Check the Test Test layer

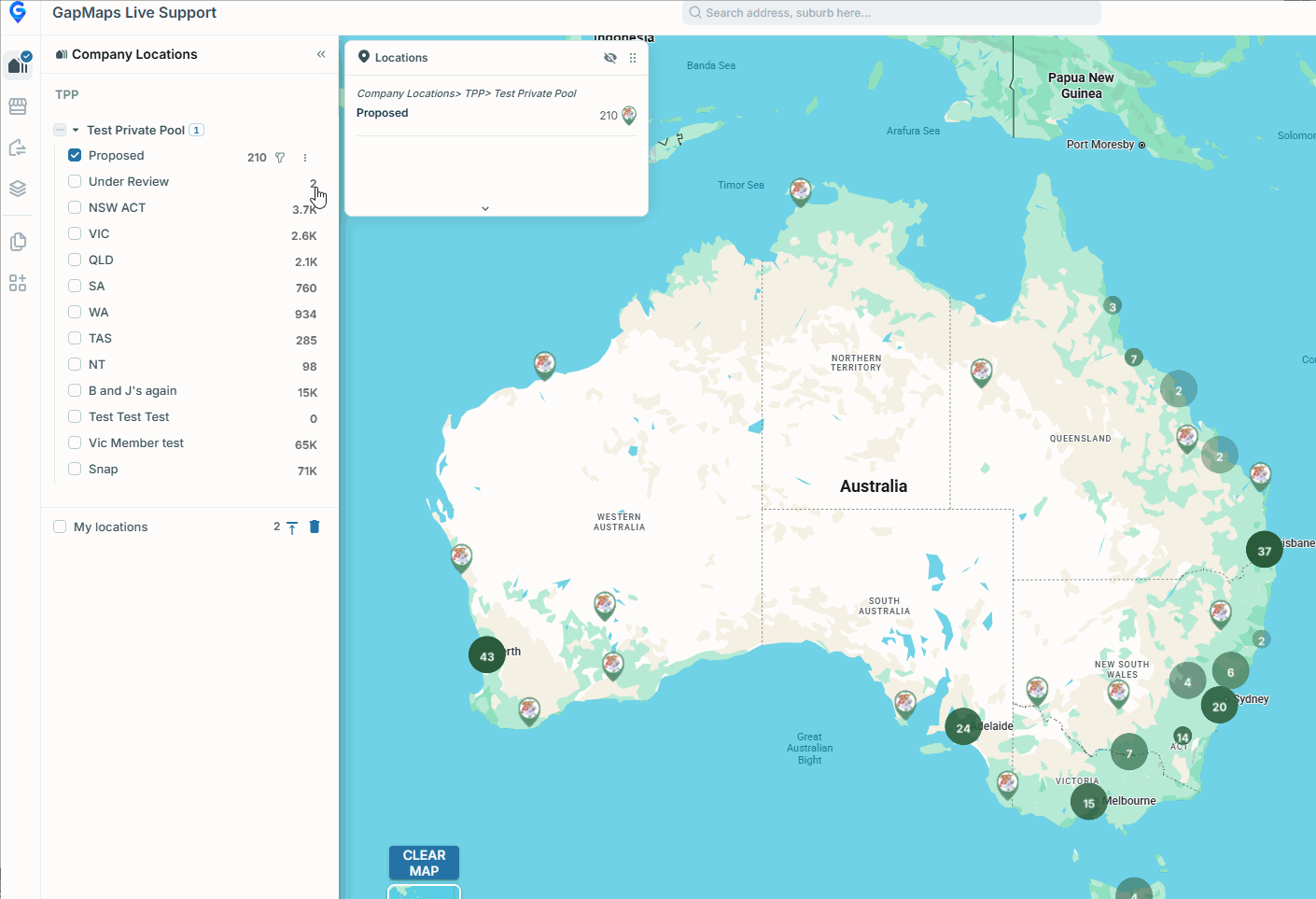coord(75,416)
